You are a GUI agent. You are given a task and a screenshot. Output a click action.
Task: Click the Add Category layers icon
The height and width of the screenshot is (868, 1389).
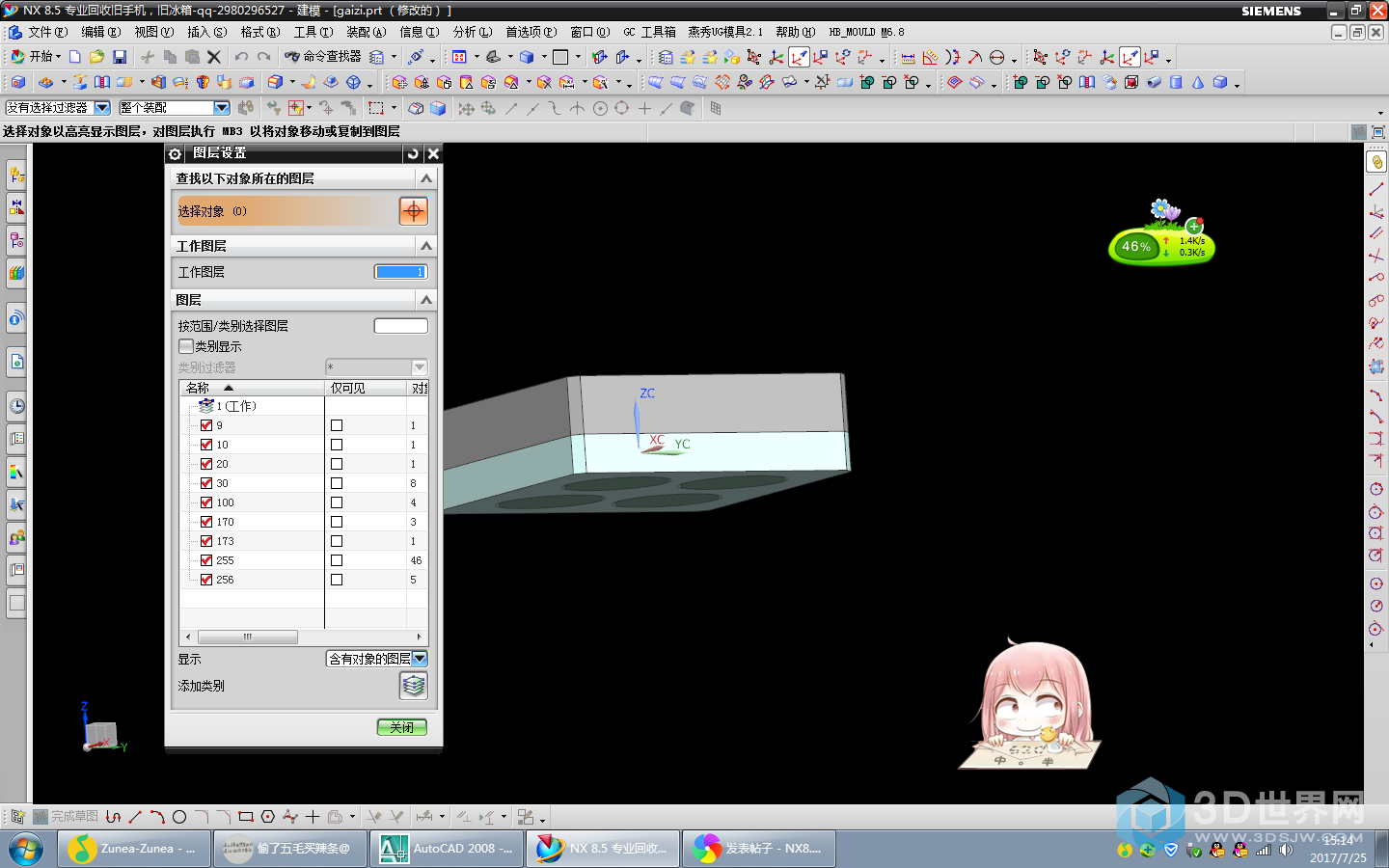pos(414,686)
